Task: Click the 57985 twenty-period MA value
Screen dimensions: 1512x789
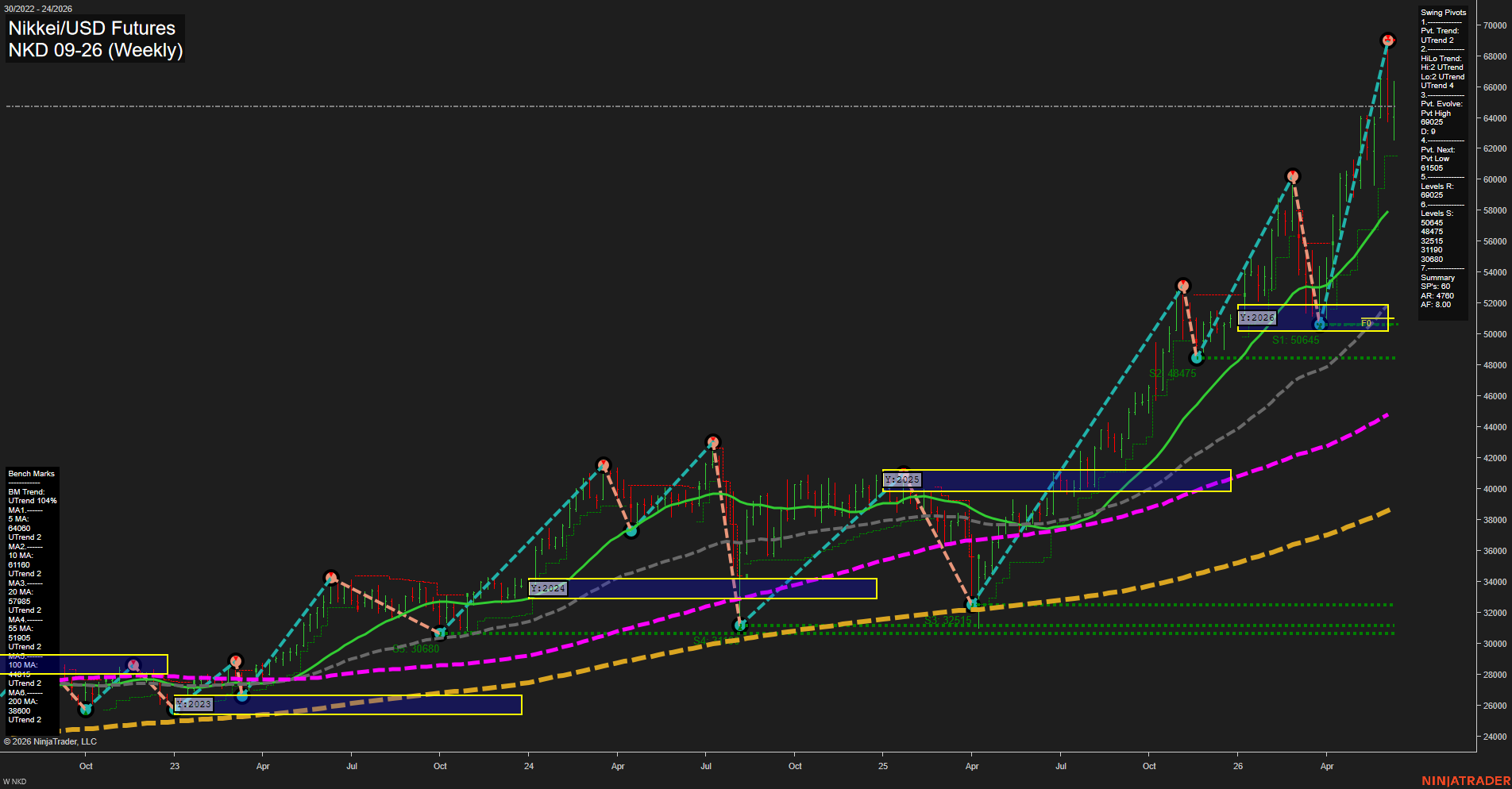Action: click(19, 602)
